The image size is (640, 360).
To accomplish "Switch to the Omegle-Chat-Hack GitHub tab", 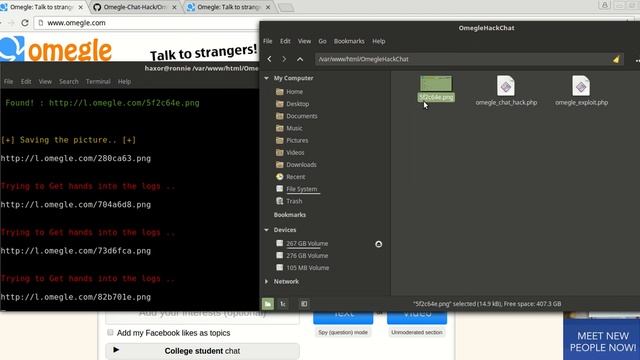I will click(135, 7).
